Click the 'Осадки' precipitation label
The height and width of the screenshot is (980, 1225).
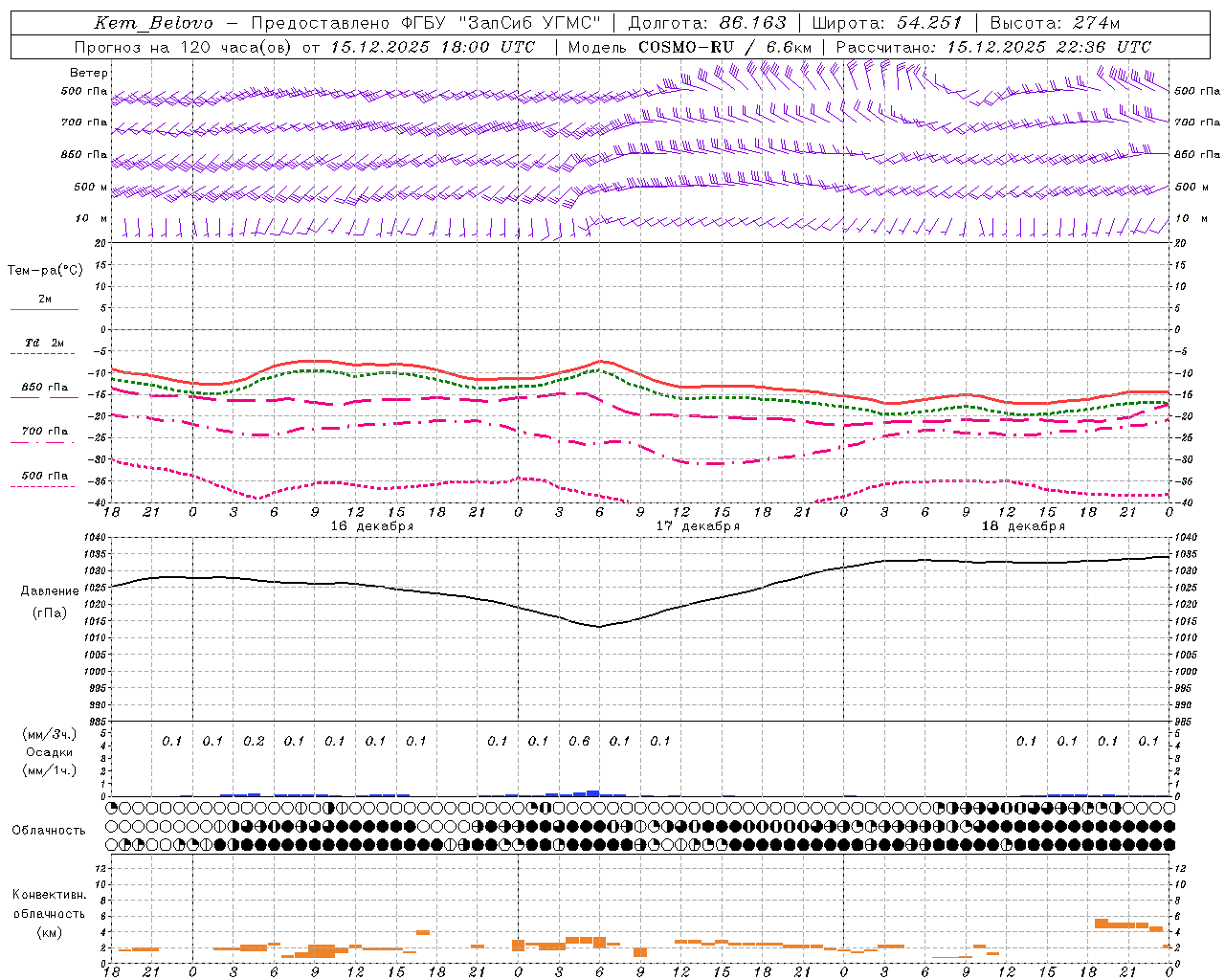(x=50, y=752)
